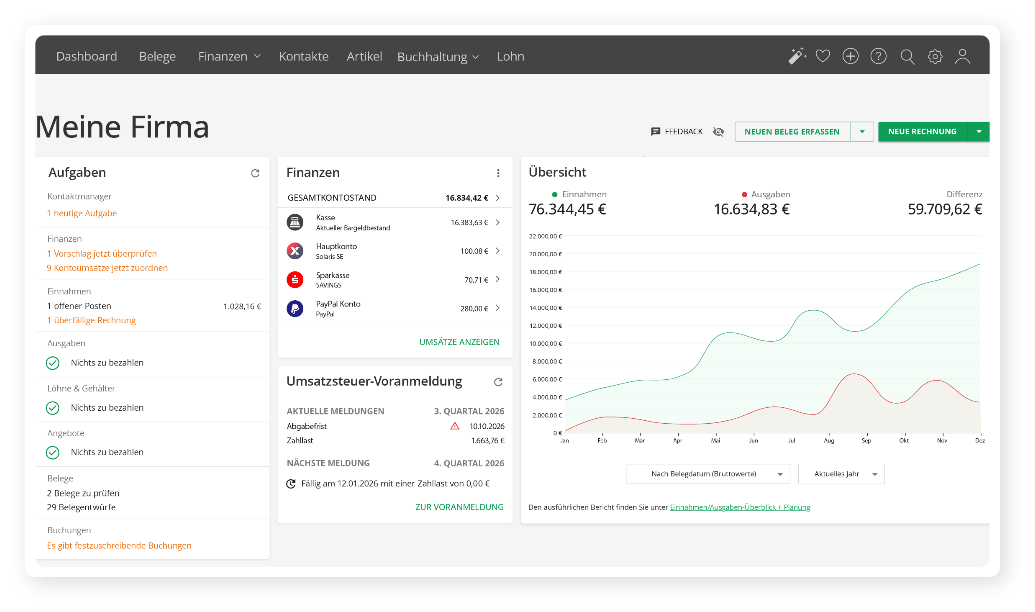The image size is (1035, 612).
Task: Click the plus circle icon in navbar
Action: tap(850, 57)
